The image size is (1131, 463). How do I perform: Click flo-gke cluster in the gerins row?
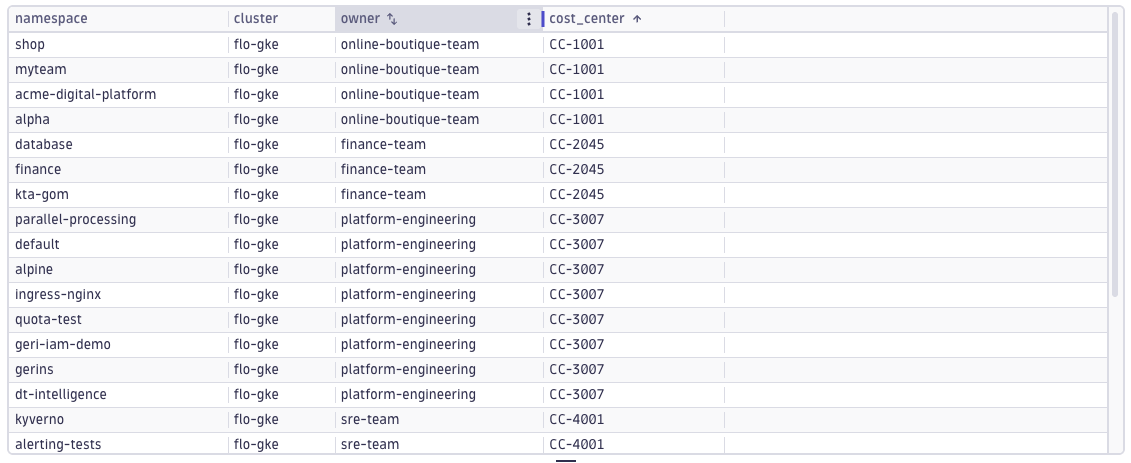(x=256, y=369)
